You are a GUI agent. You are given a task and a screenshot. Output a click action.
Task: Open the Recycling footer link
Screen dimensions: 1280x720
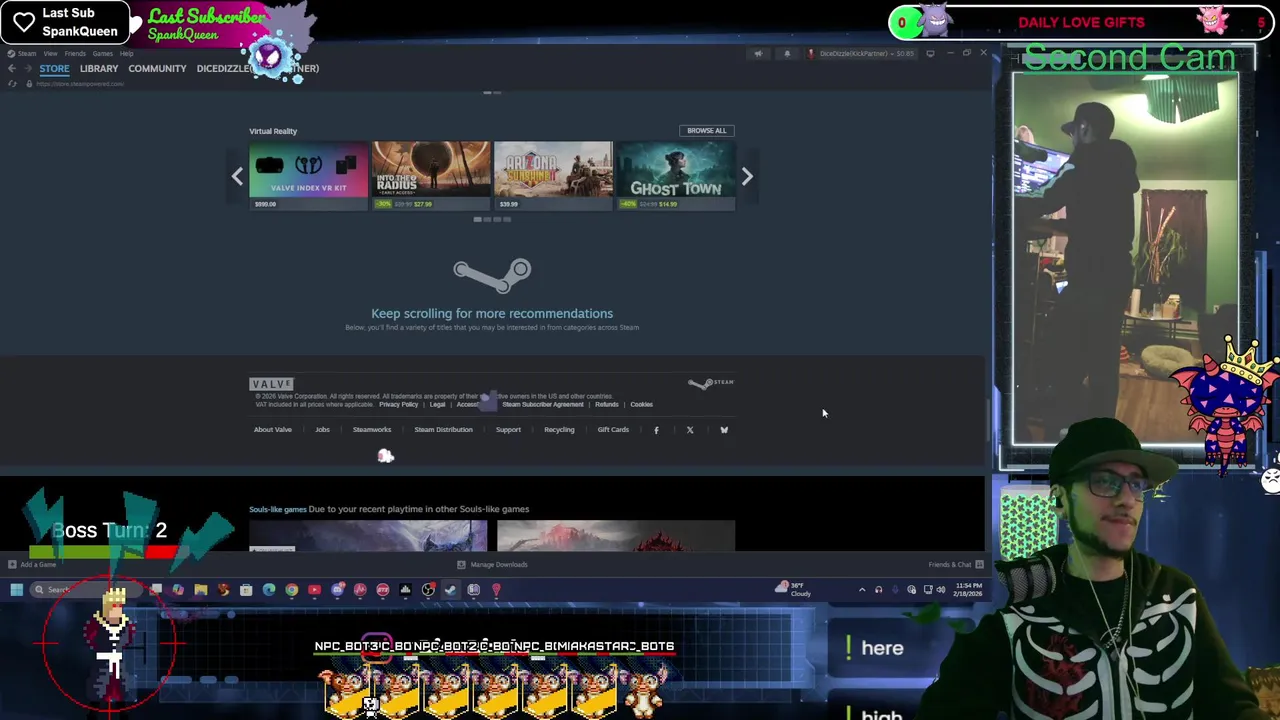(x=559, y=429)
